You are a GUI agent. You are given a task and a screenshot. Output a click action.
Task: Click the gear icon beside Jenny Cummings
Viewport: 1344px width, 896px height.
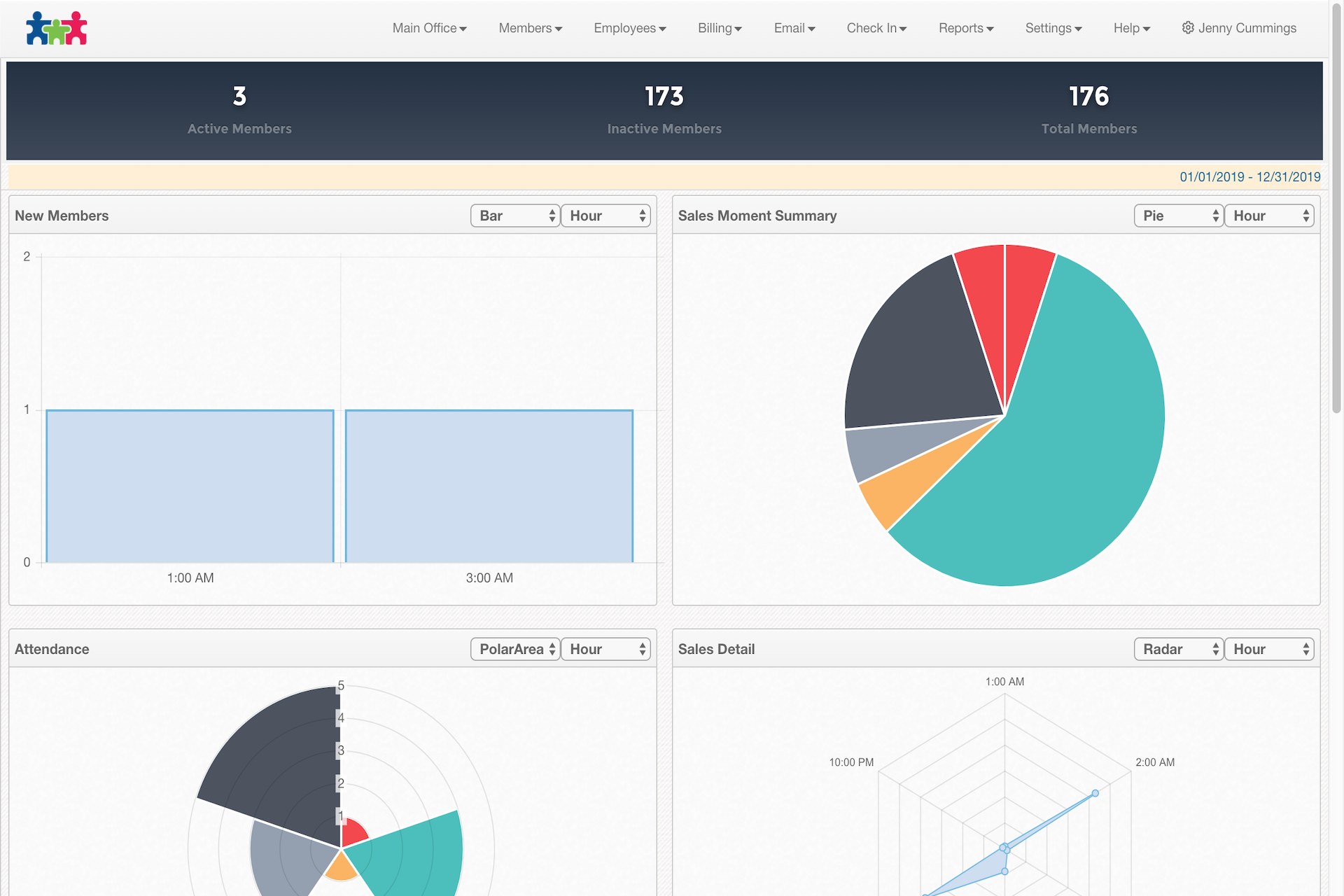point(1188,28)
